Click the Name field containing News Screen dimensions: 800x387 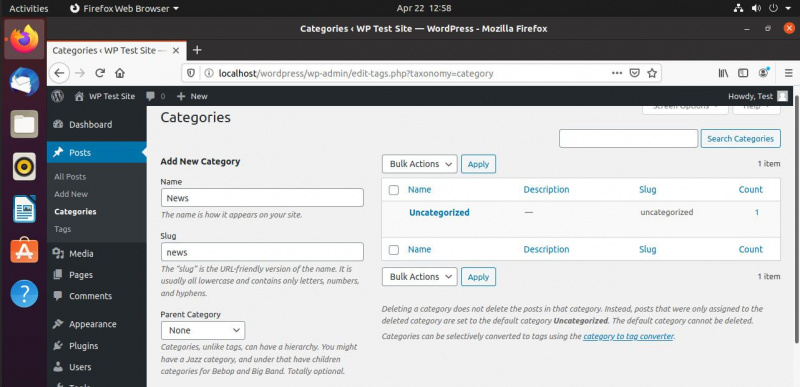tap(262, 198)
